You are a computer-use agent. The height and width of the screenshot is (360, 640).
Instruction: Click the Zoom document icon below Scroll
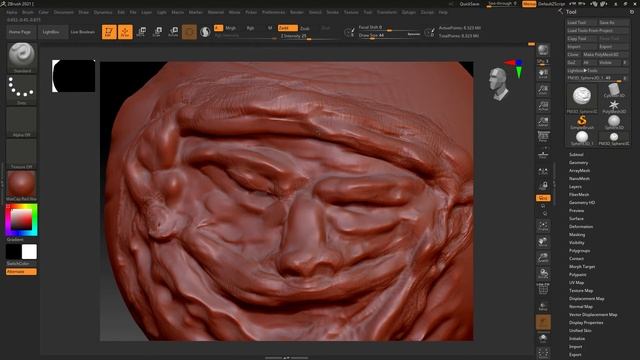543,90
